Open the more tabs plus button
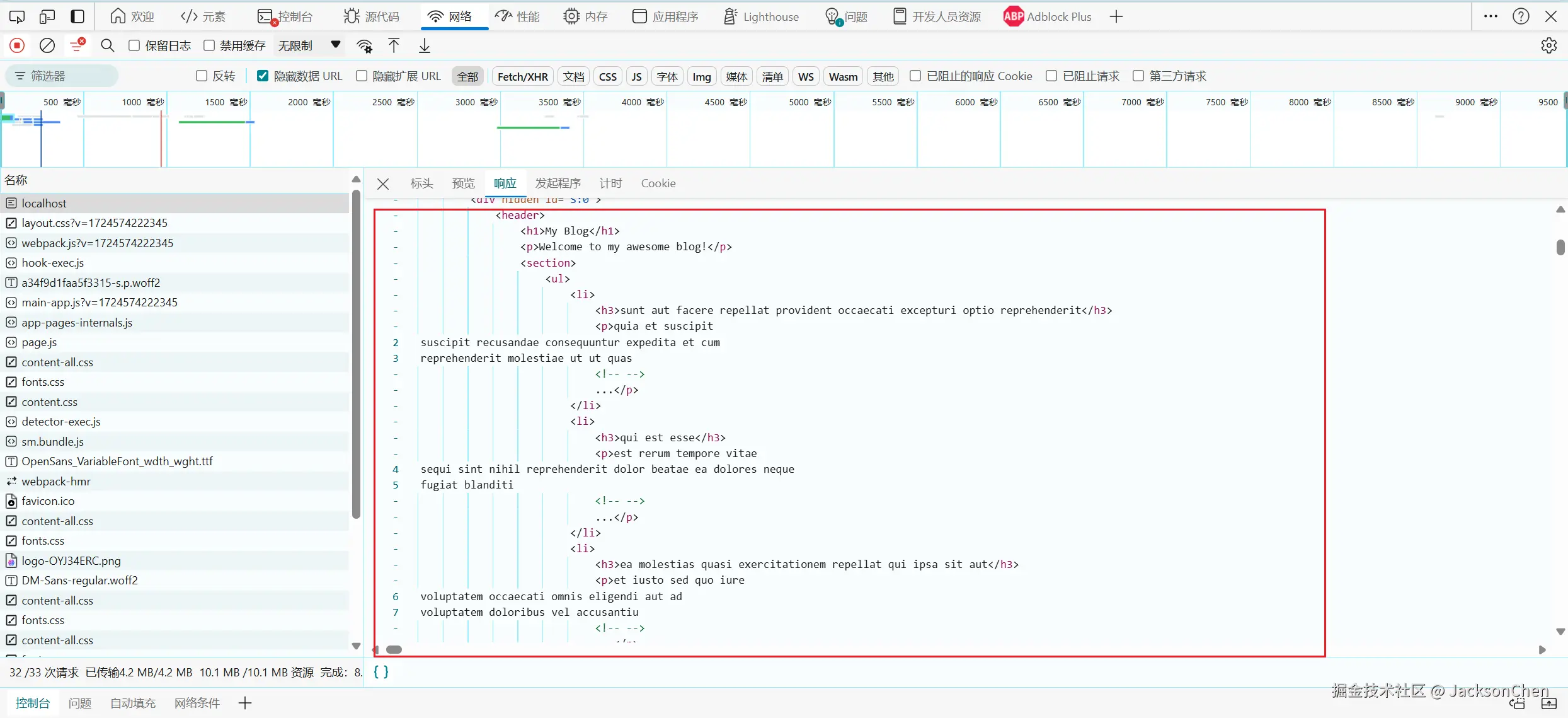The height and width of the screenshot is (718, 1568). click(x=1116, y=16)
